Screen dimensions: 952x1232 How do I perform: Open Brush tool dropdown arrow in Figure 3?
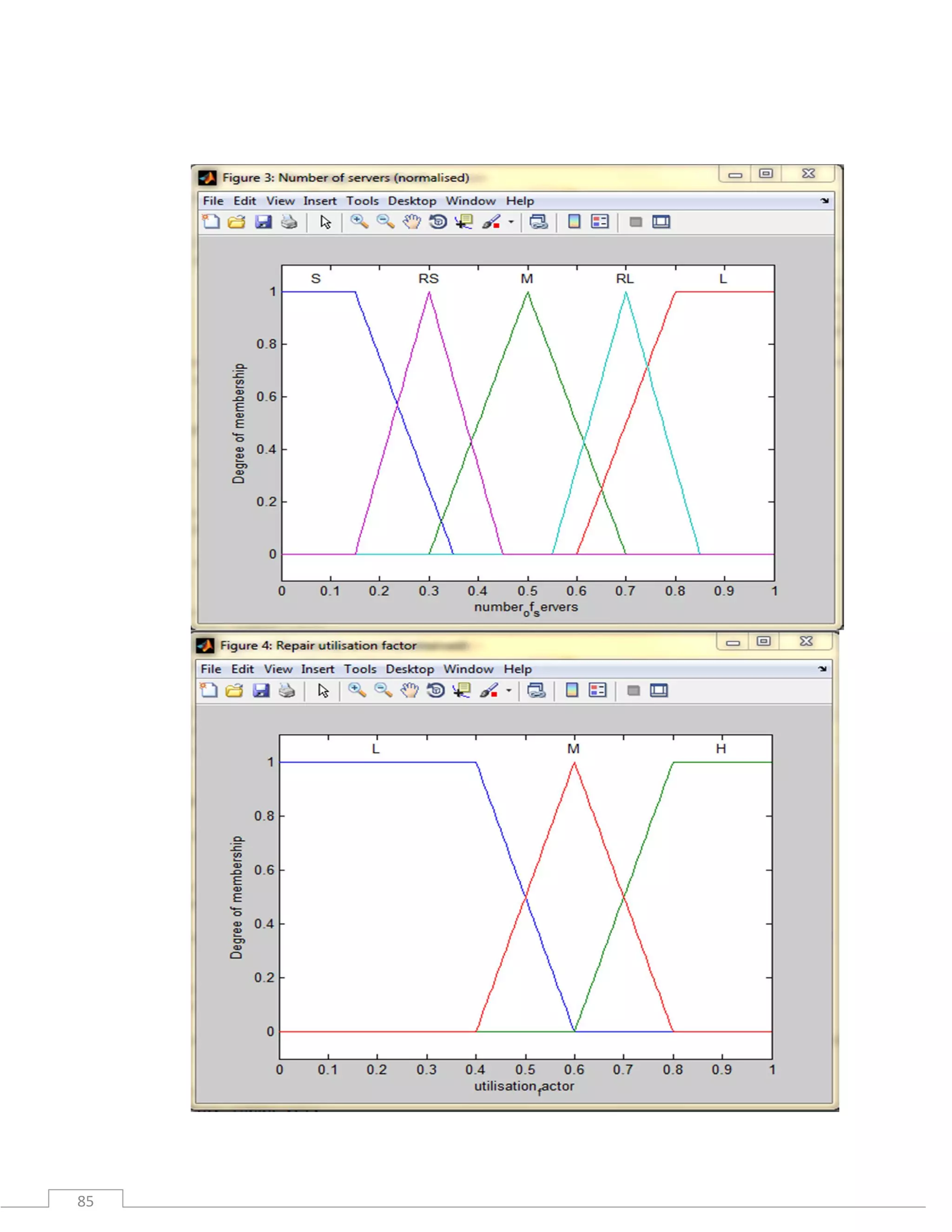(511, 222)
